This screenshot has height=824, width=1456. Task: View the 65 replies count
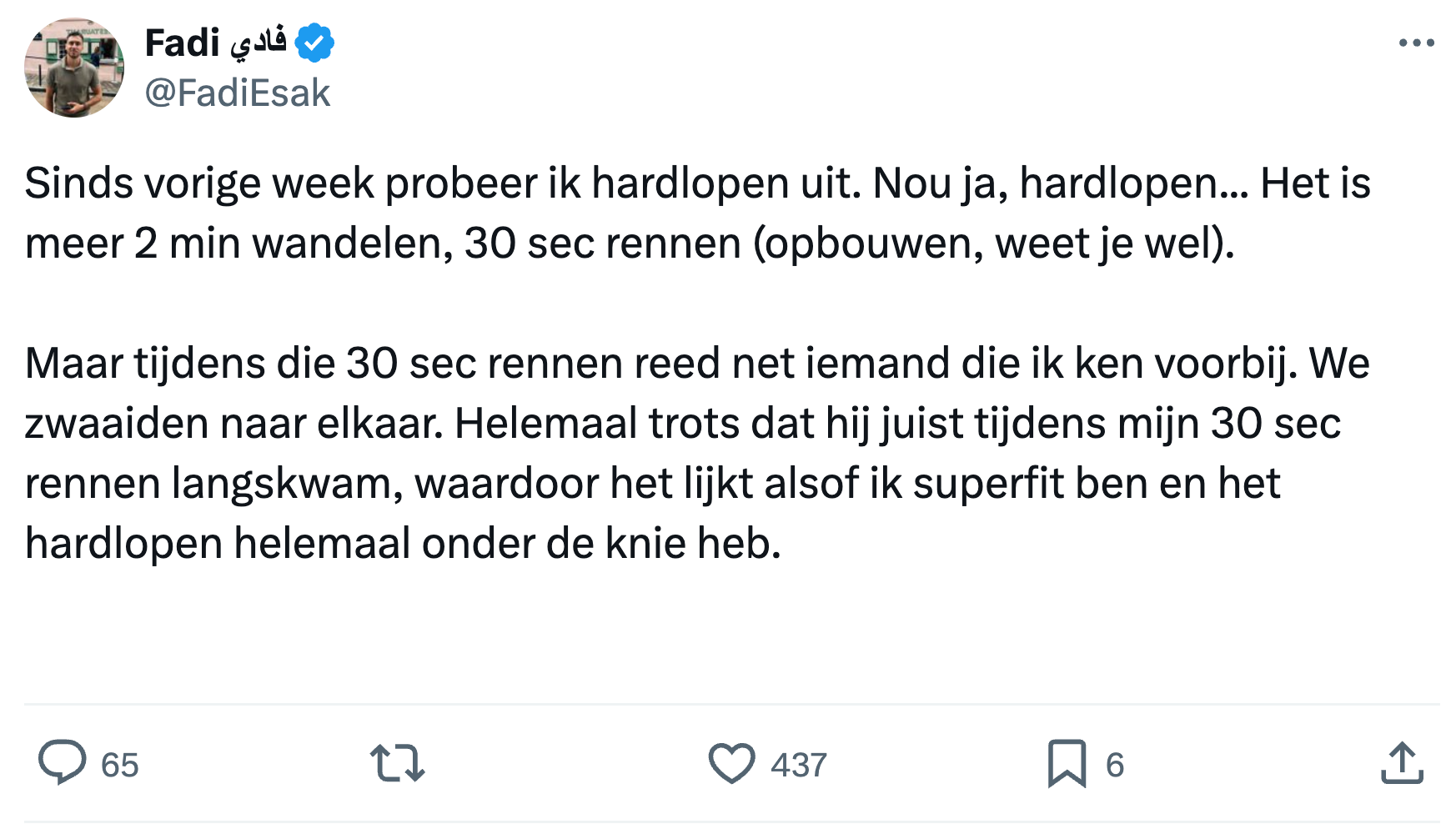(119, 765)
